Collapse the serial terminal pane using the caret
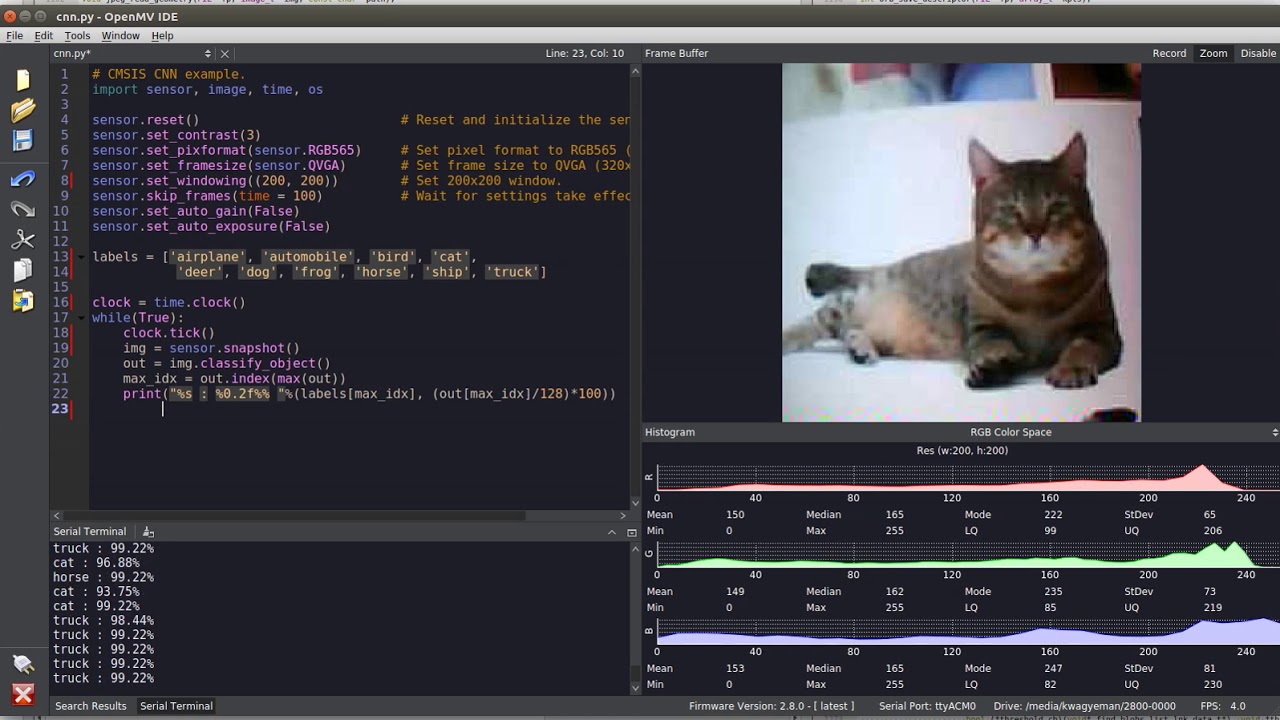 click(612, 532)
